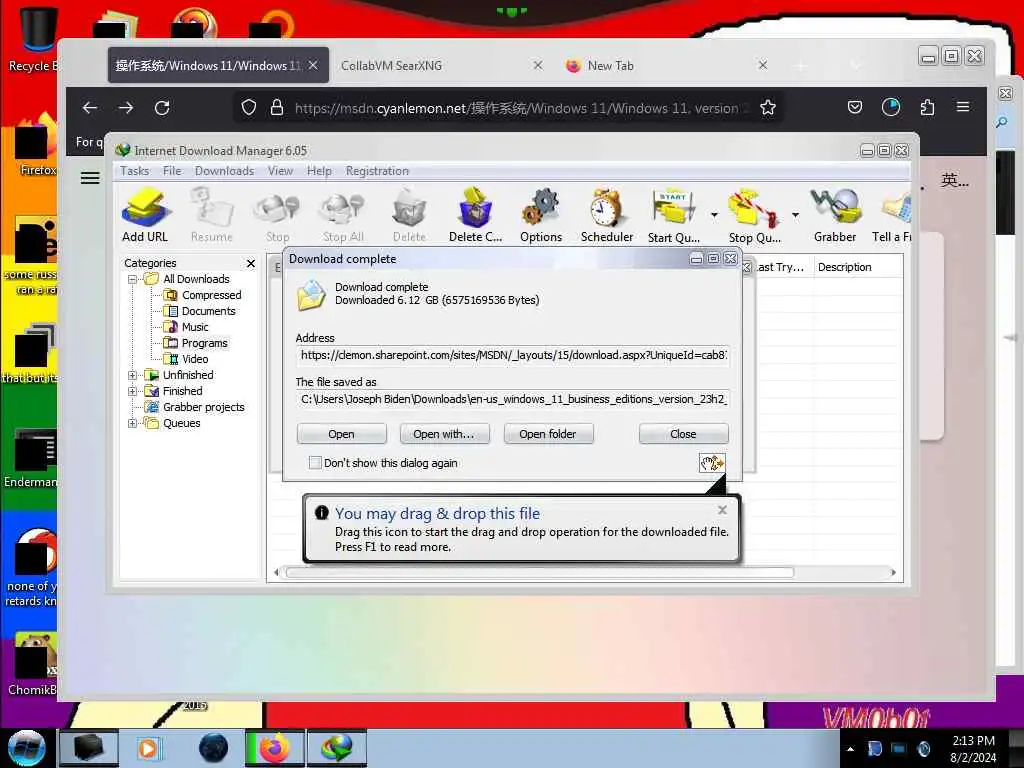Open the Registration menu
This screenshot has width=1024, height=768.
tap(377, 171)
